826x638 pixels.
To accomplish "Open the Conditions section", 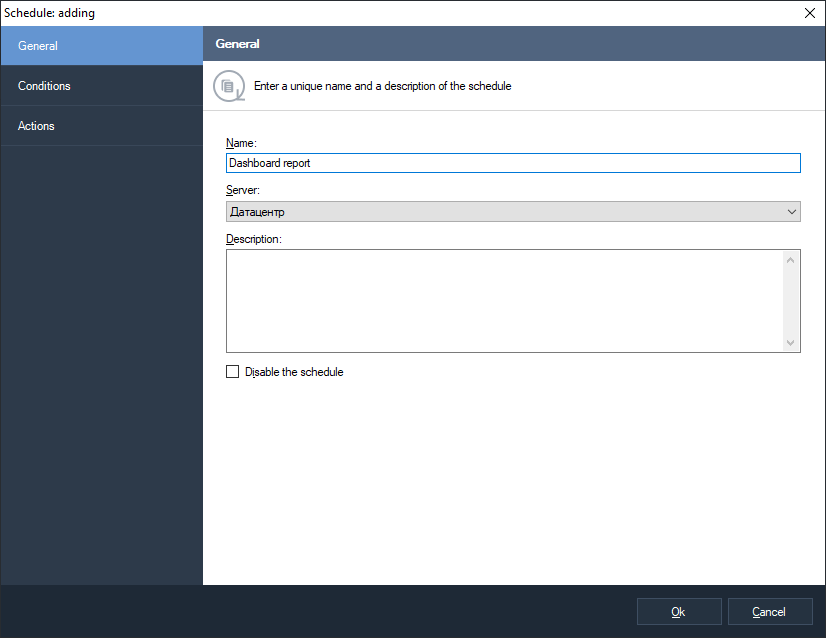I will click(101, 86).
